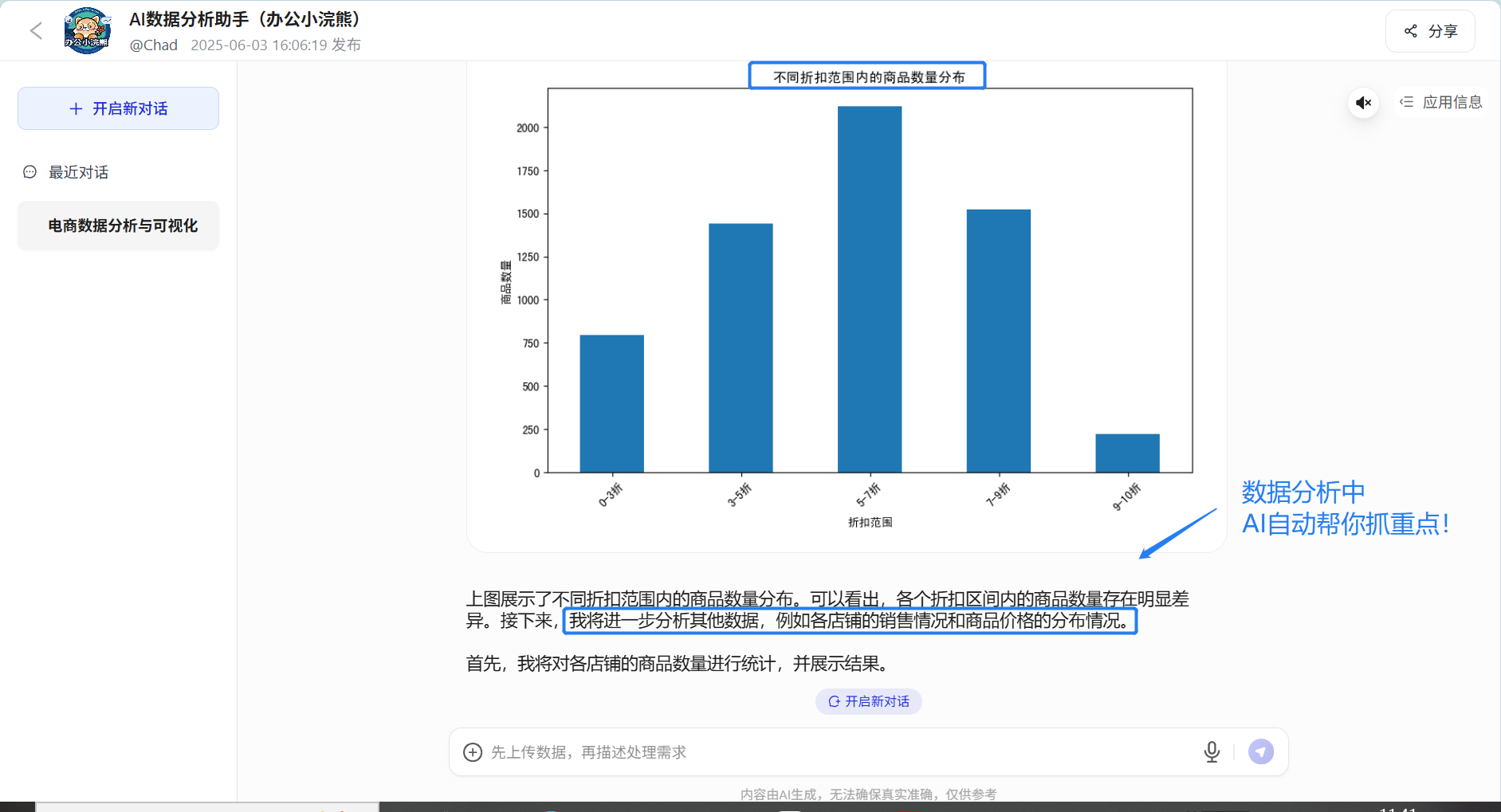
Task: Click the @Chad author name
Action: [154, 45]
